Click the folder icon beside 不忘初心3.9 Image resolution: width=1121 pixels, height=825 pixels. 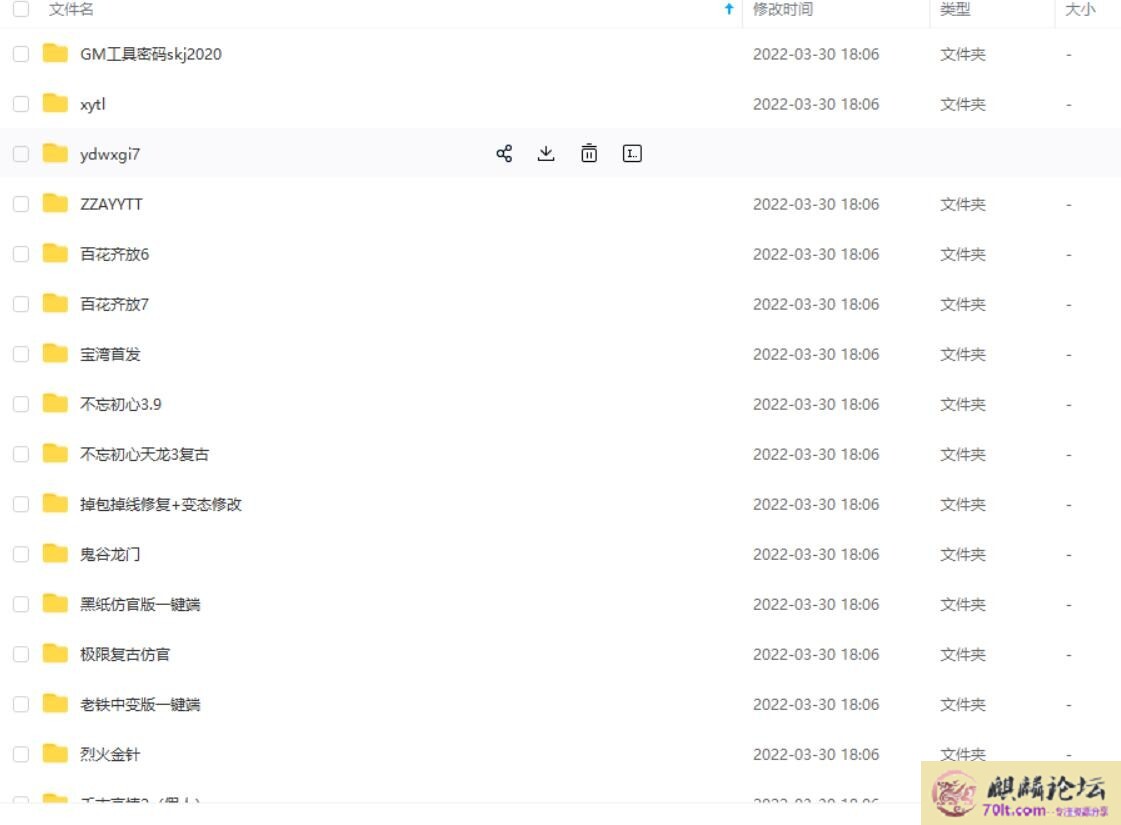pos(55,404)
